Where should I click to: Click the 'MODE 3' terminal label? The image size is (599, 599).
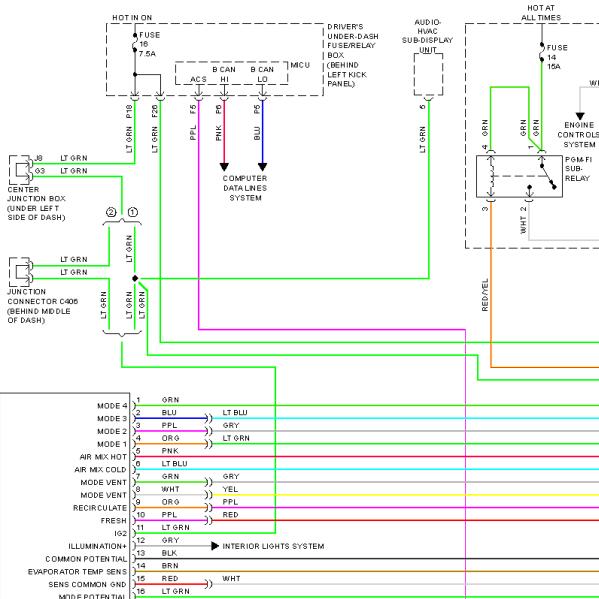112,418
